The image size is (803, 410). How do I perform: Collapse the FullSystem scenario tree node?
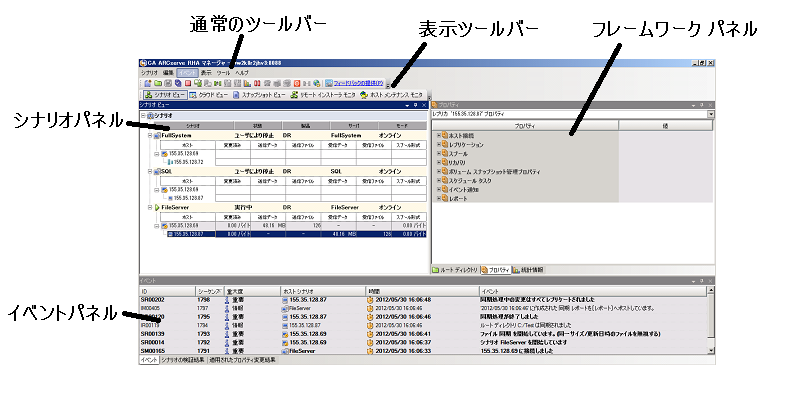click(148, 134)
